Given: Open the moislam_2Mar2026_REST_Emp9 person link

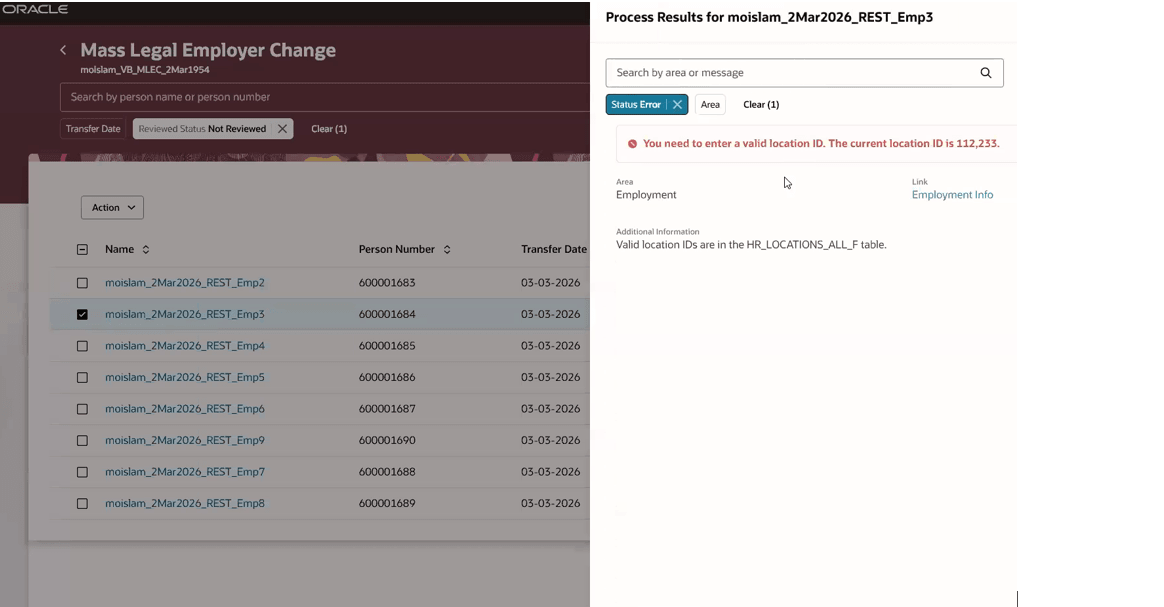Looking at the screenshot, I should pos(185,441).
